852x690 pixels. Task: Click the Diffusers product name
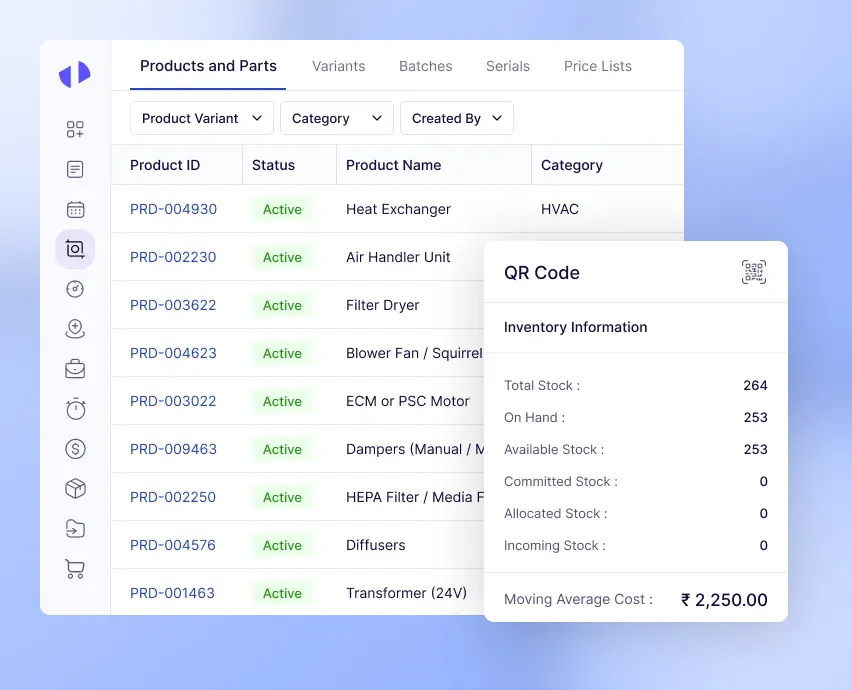[375, 545]
